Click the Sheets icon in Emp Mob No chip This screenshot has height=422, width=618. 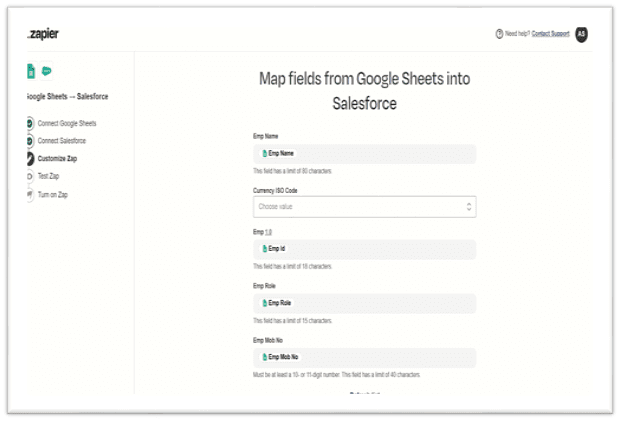(x=264, y=356)
